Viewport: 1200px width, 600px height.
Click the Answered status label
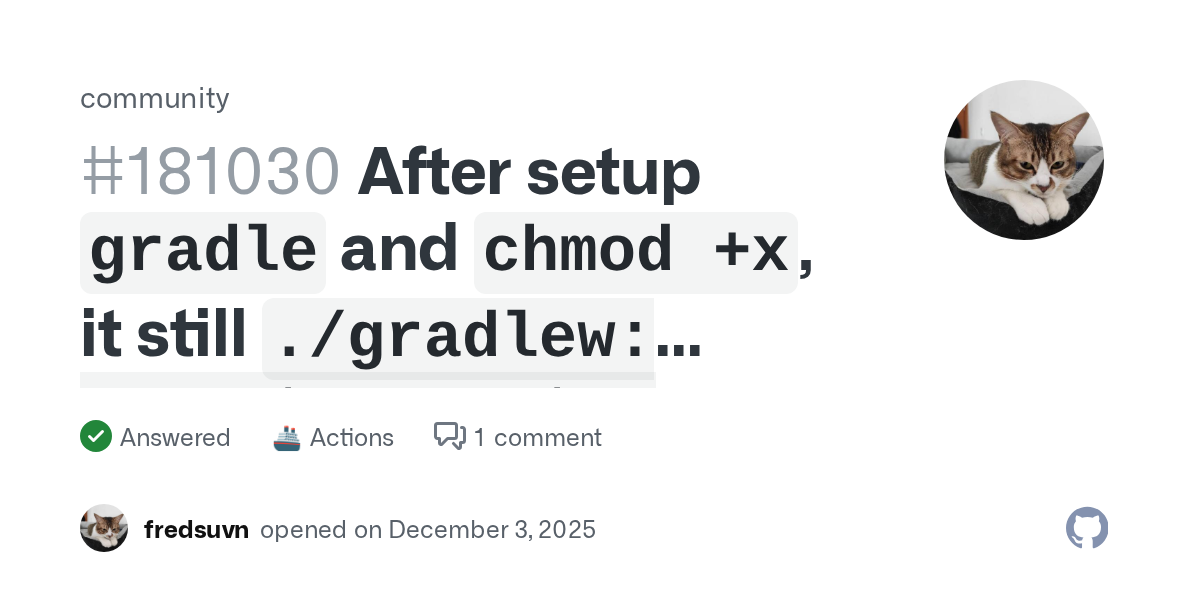(175, 438)
